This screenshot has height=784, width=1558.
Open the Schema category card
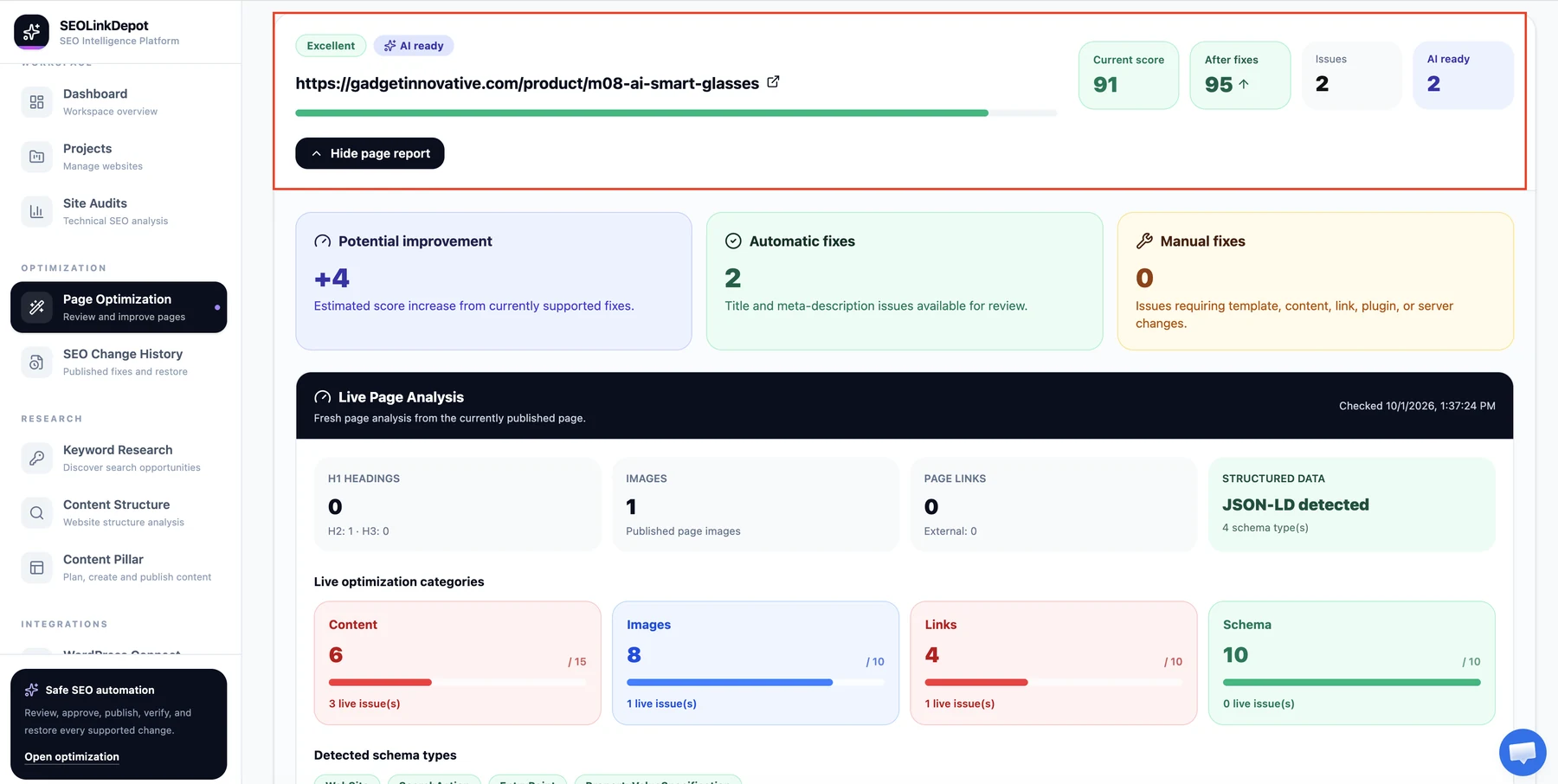(1352, 663)
